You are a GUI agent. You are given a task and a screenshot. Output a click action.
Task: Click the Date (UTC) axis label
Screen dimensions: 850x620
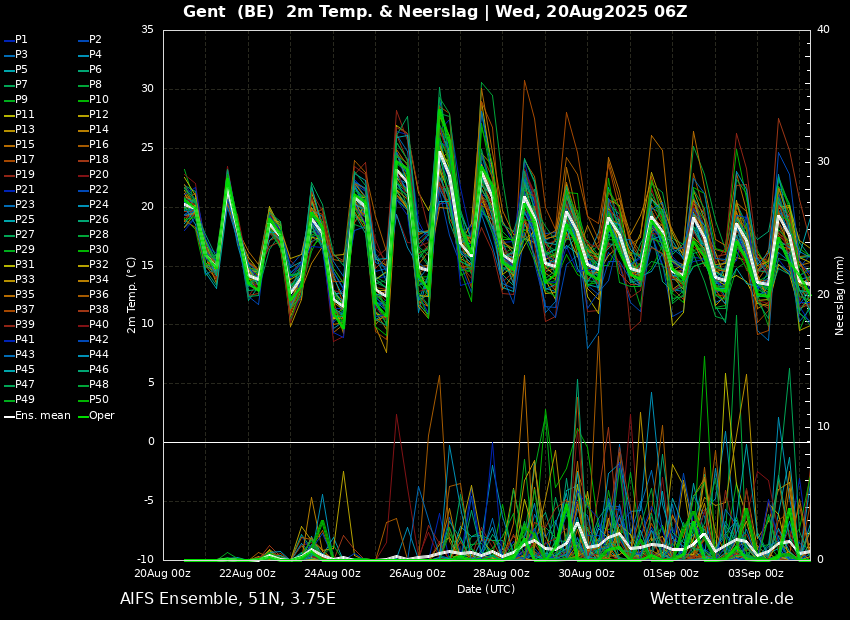[486, 589]
